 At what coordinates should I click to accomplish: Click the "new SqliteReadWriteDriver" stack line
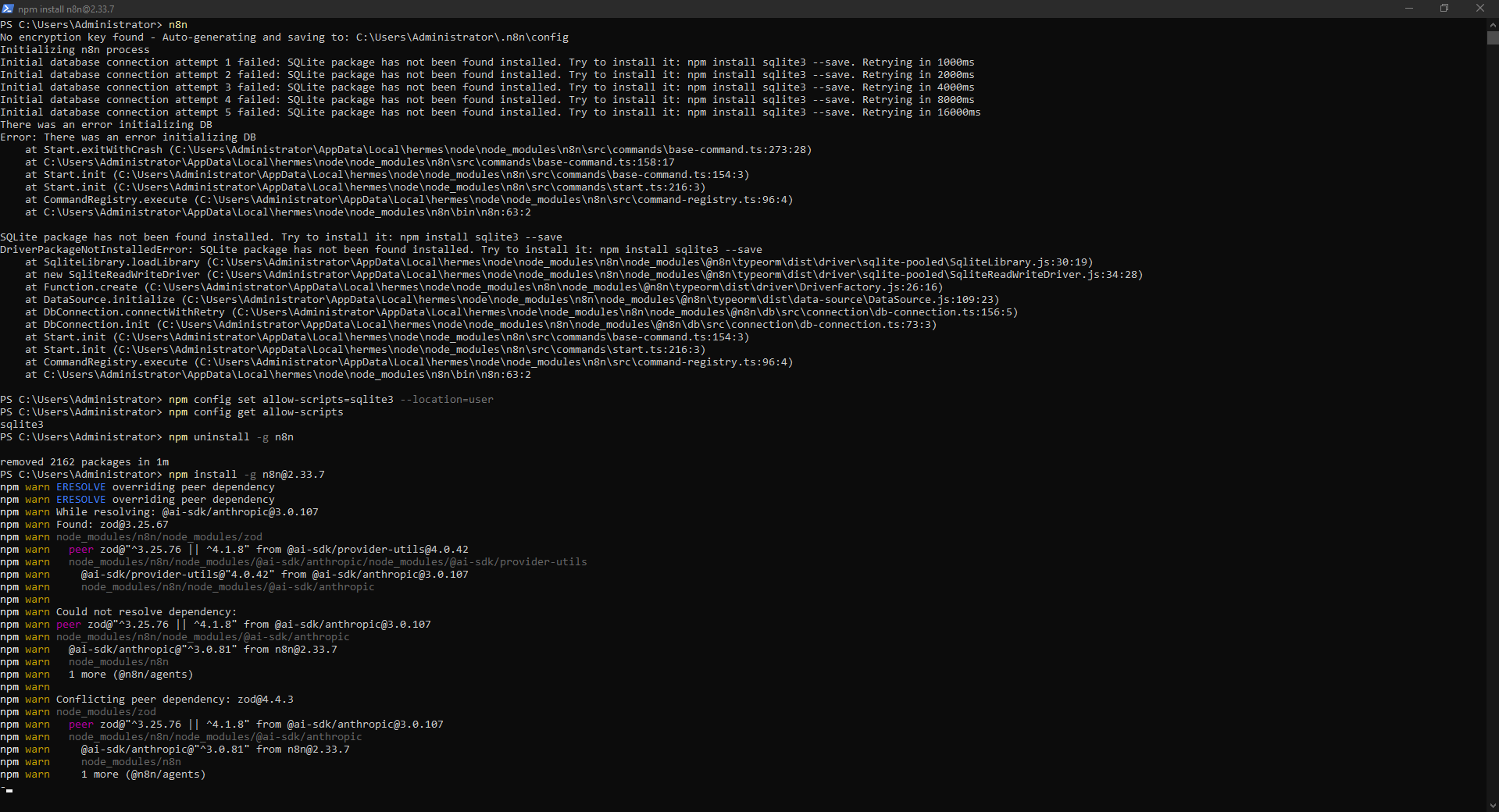click(x=584, y=275)
